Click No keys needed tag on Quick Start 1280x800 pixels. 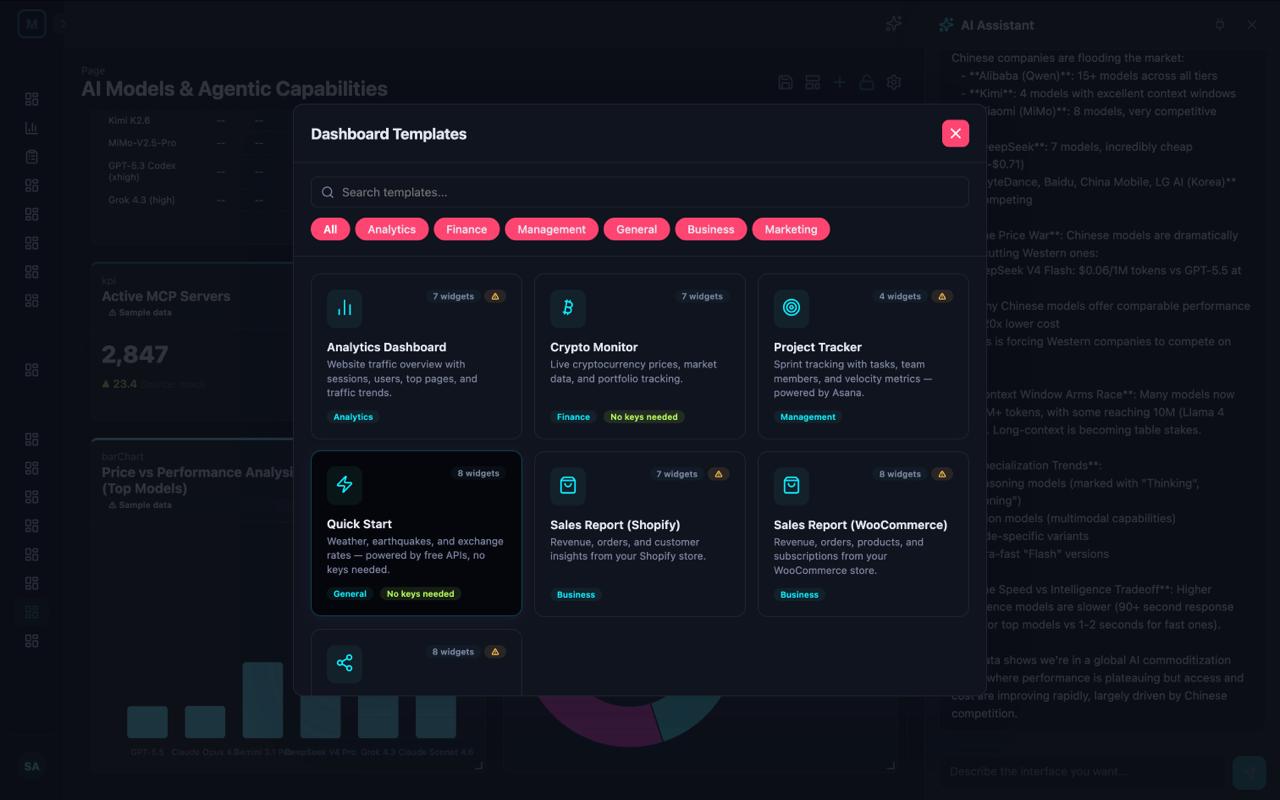coord(420,594)
